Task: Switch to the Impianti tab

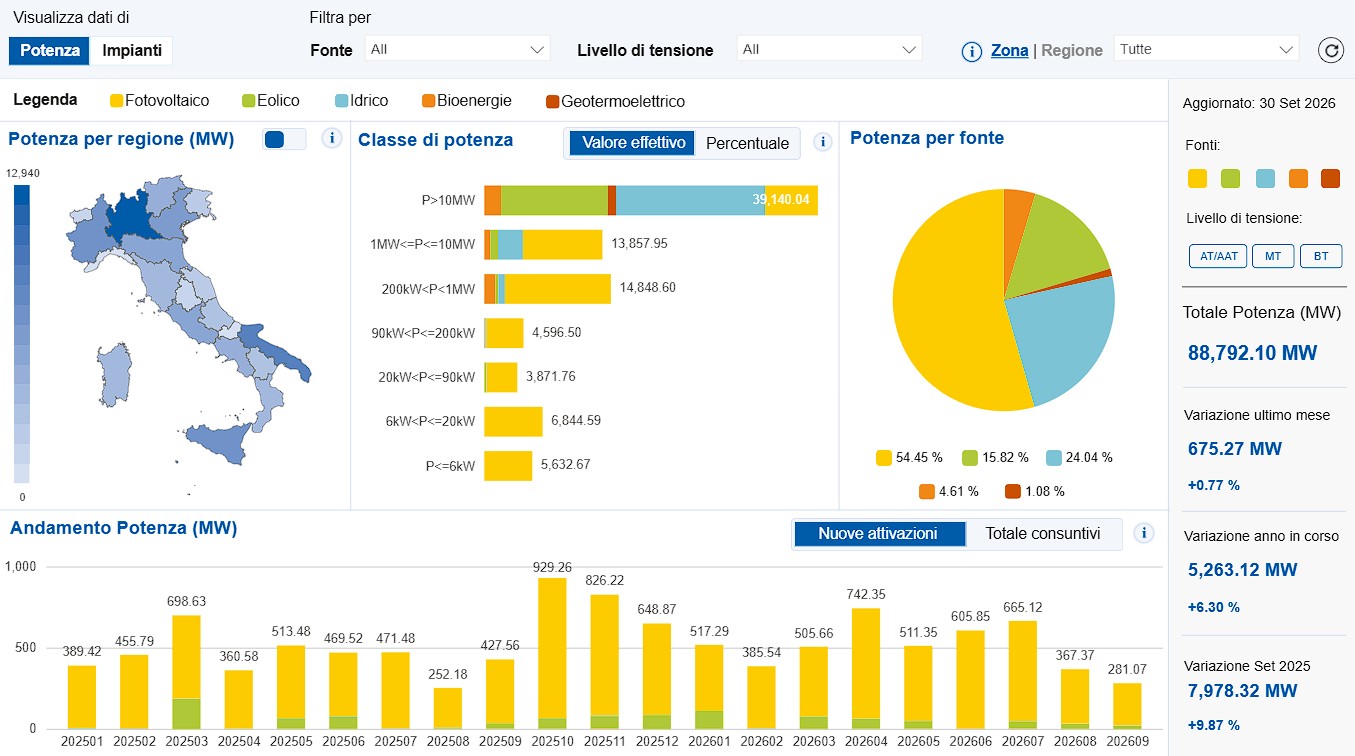Action: coord(132,51)
